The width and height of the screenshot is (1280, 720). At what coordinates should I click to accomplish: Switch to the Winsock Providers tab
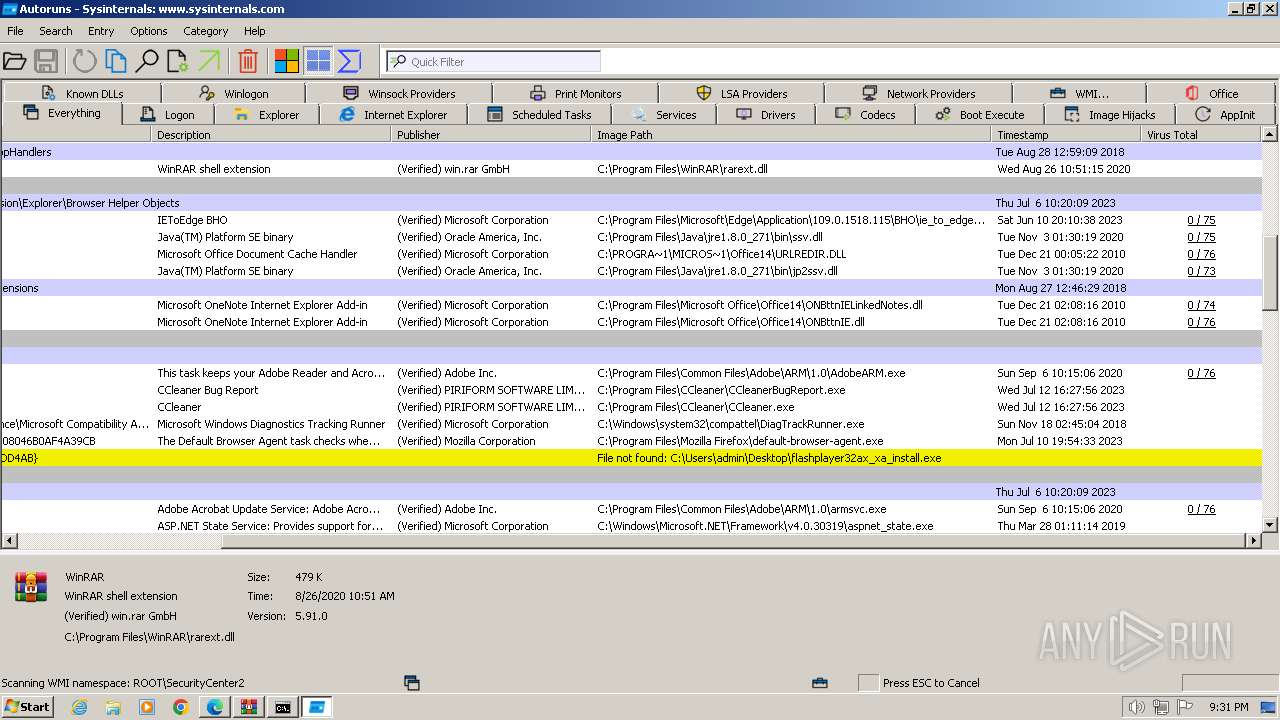(398, 93)
